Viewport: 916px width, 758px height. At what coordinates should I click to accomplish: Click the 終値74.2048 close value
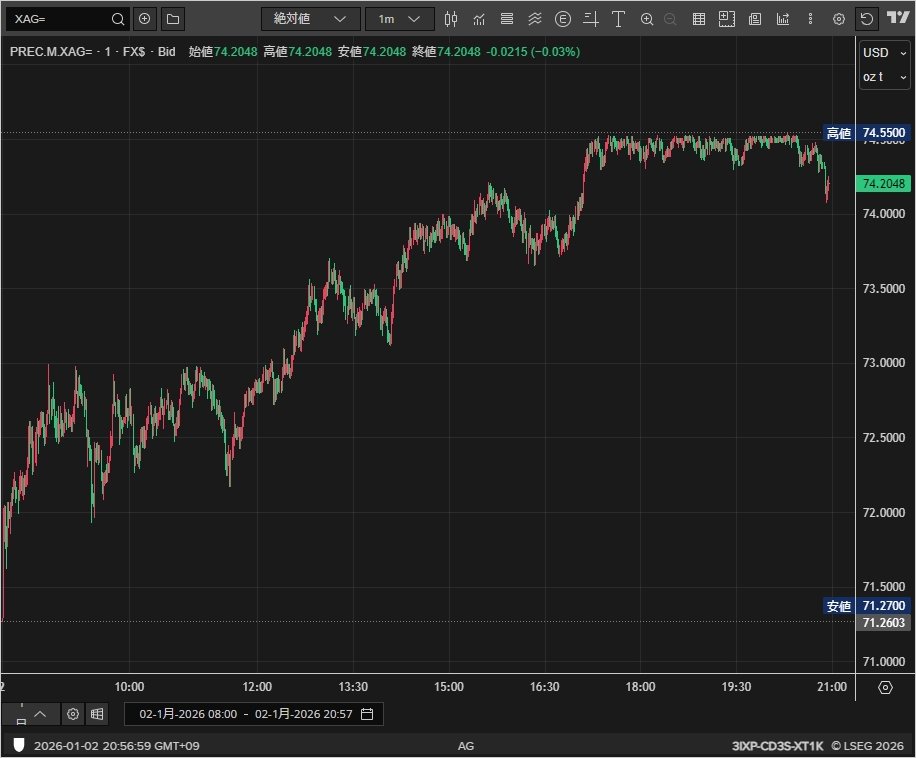[446, 51]
